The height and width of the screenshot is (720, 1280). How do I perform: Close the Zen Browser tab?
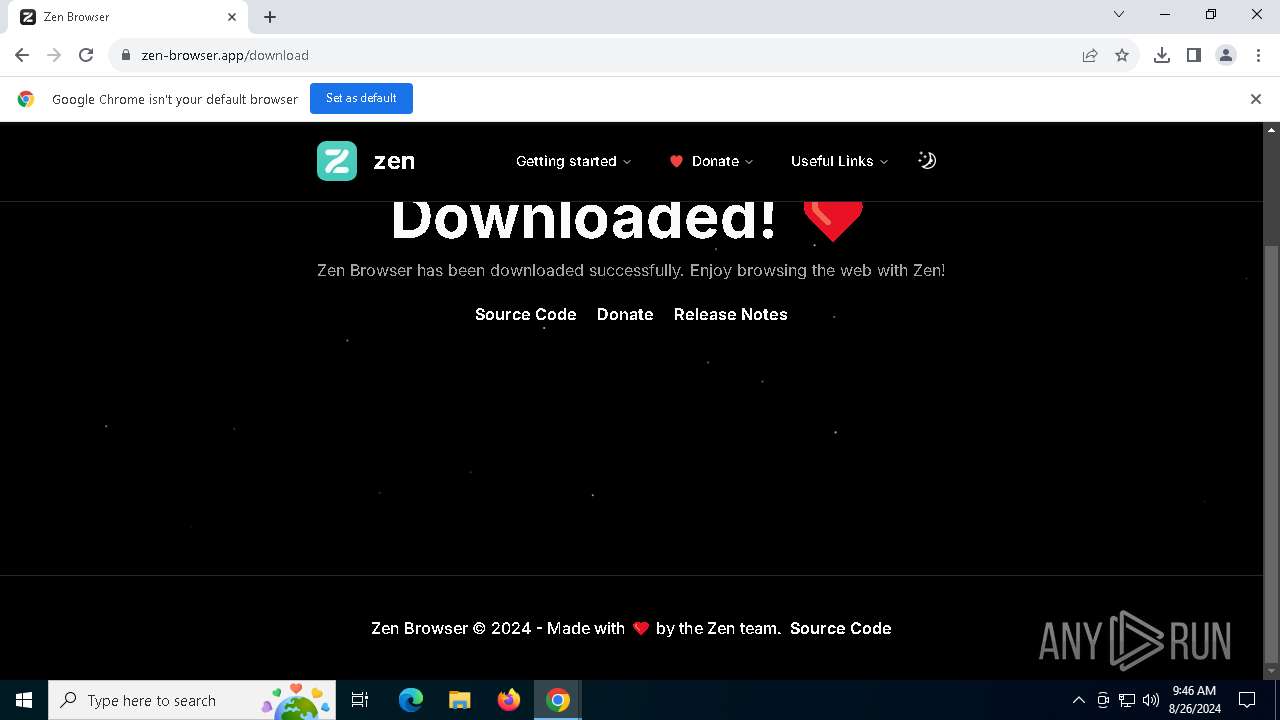tap(232, 17)
